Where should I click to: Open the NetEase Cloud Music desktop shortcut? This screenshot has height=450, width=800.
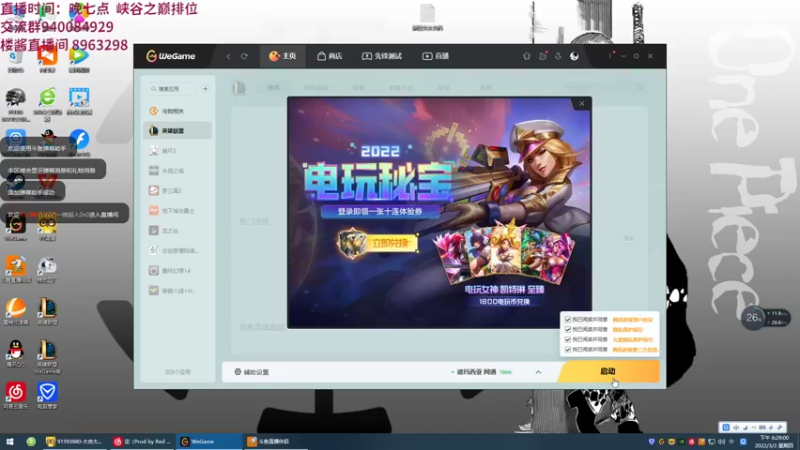(x=16, y=395)
